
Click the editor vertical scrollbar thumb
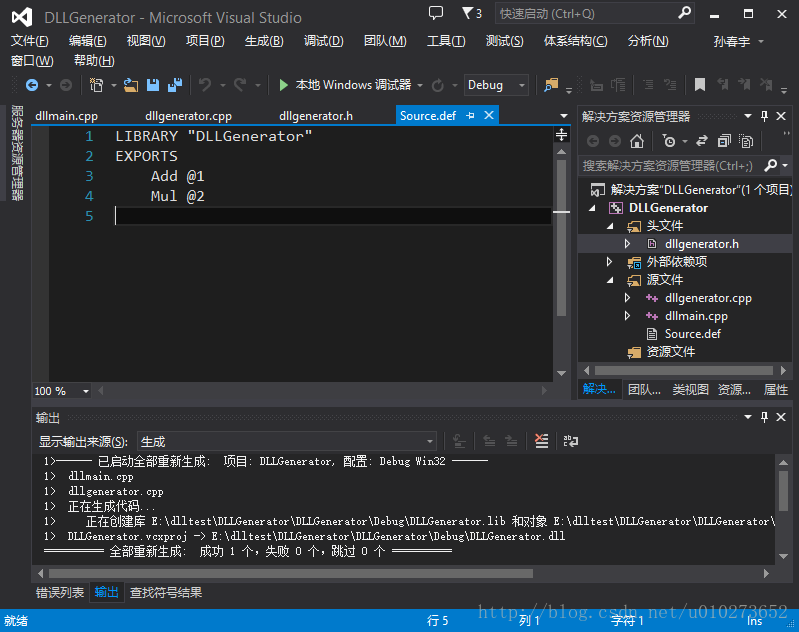[562, 238]
